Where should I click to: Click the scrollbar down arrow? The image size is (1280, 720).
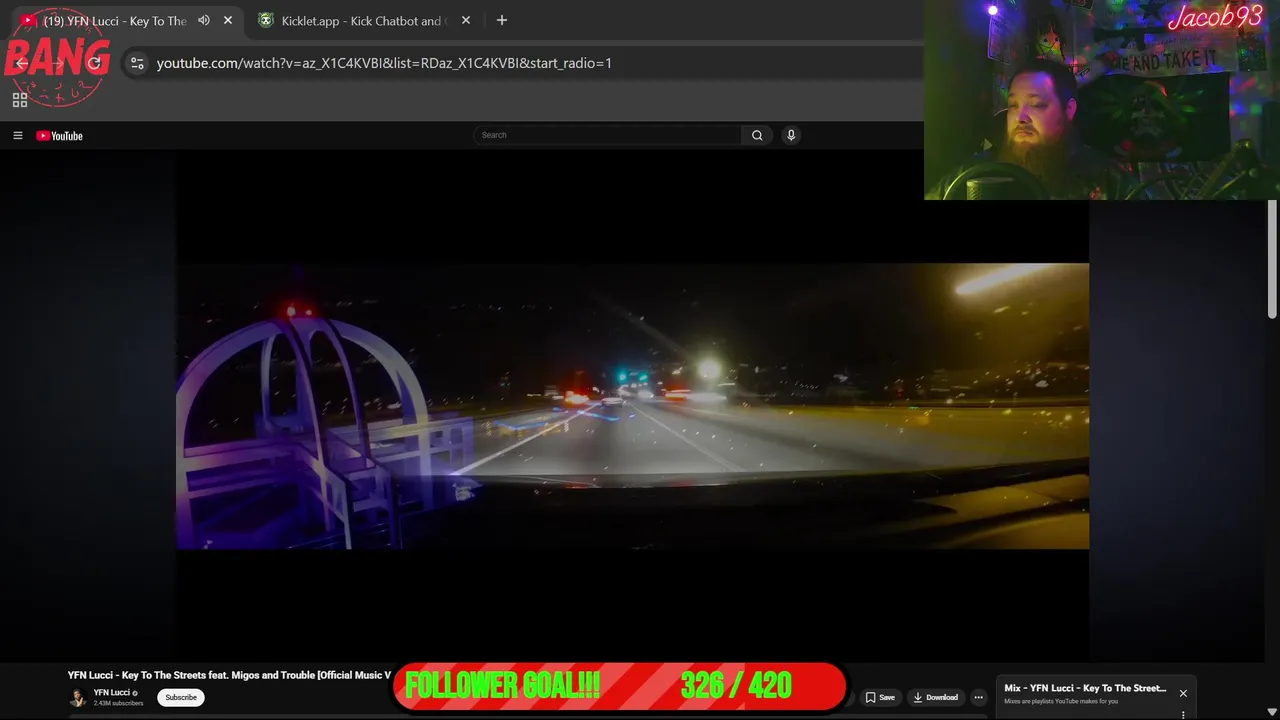click(1272, 712)
